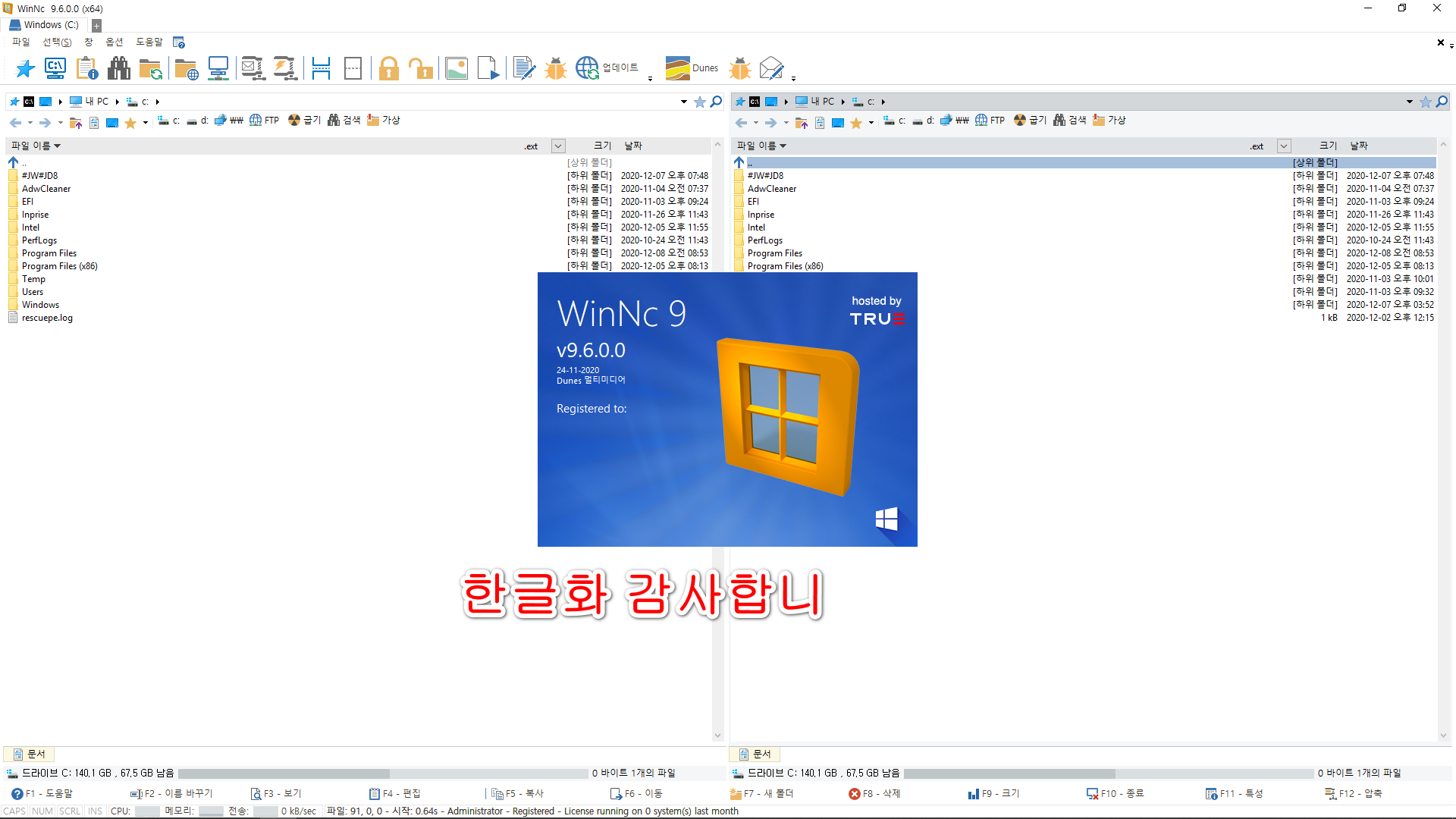1456x819 pixels.
Task: Click the help window icon in menu bar
Action: tap(179, 42)
